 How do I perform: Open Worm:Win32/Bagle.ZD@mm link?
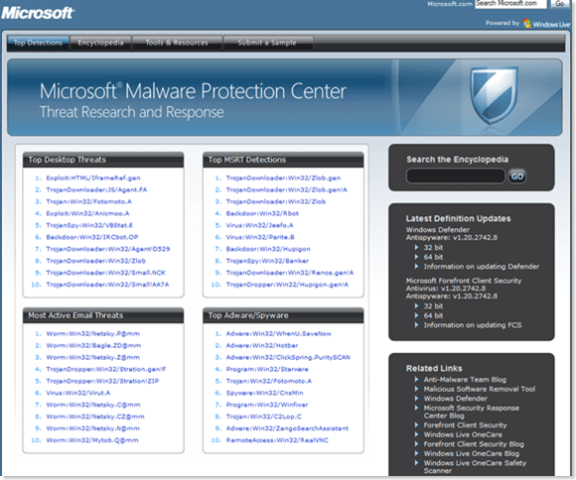point(94,346)
